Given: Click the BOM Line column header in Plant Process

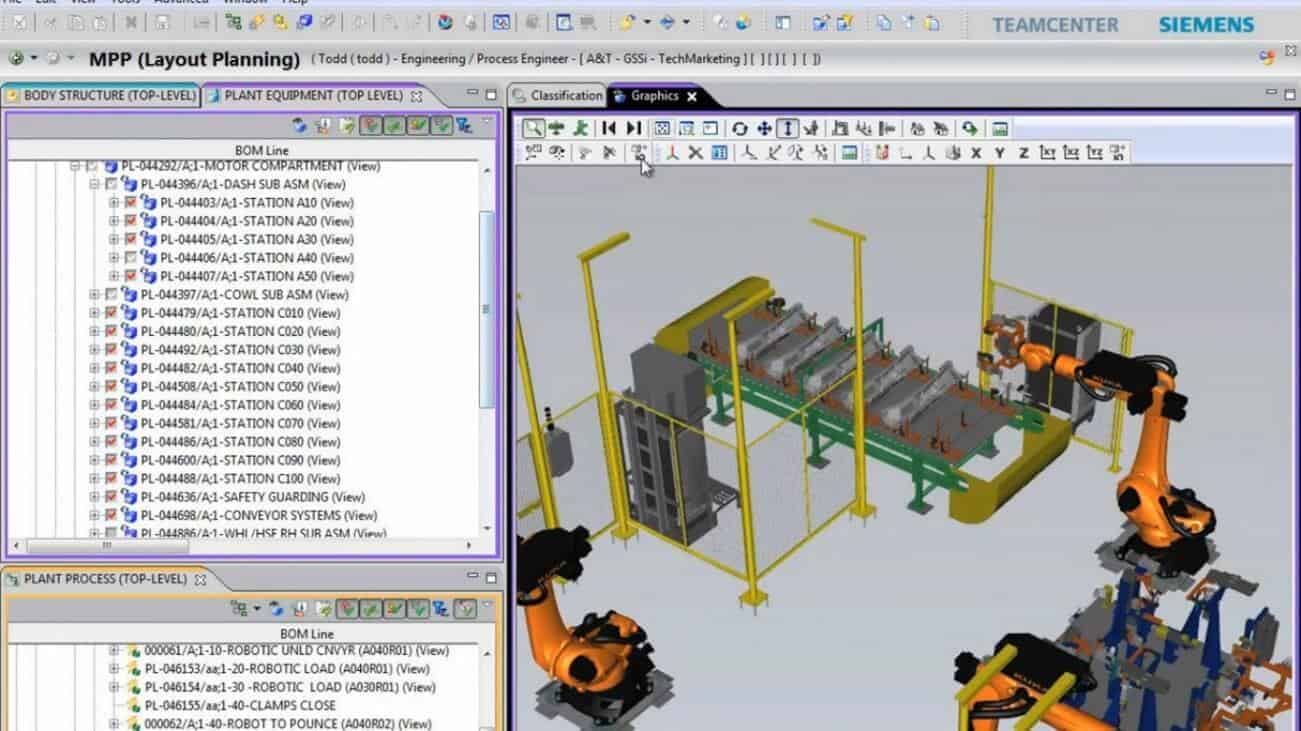Looking at the screenshot, I should pyautogui.click(x=306, y=634).
